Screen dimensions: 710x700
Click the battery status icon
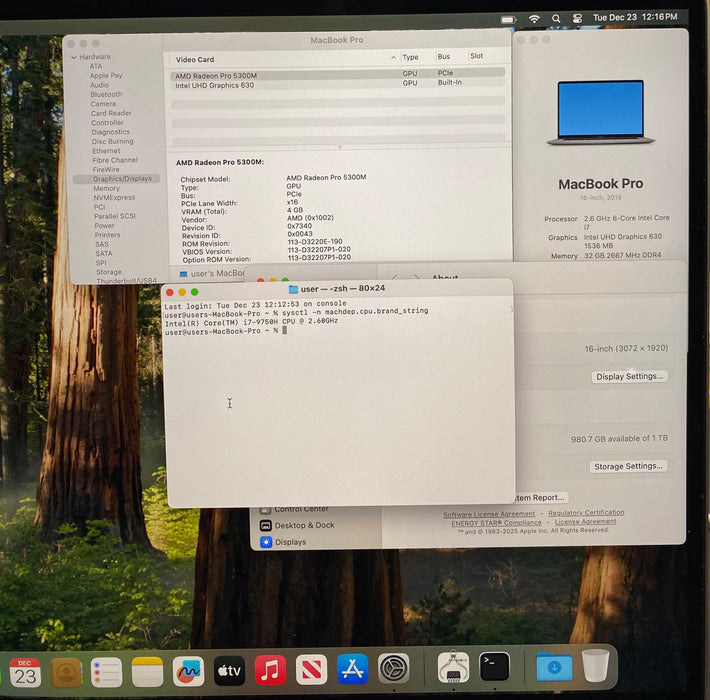tap(509, 19)
